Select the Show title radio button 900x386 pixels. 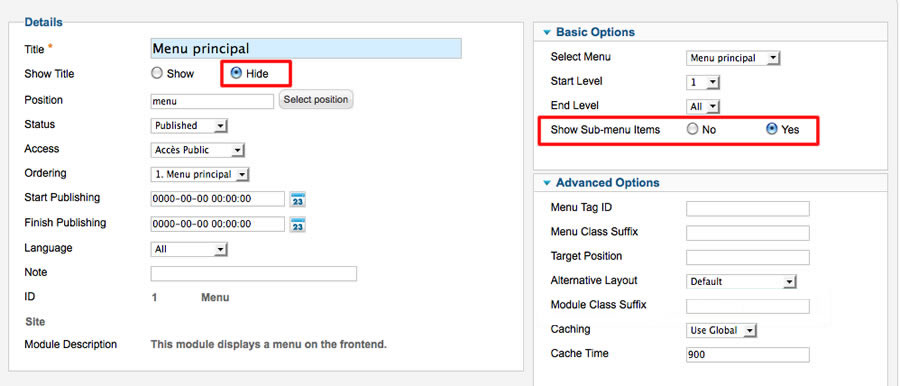pos(157,74)
